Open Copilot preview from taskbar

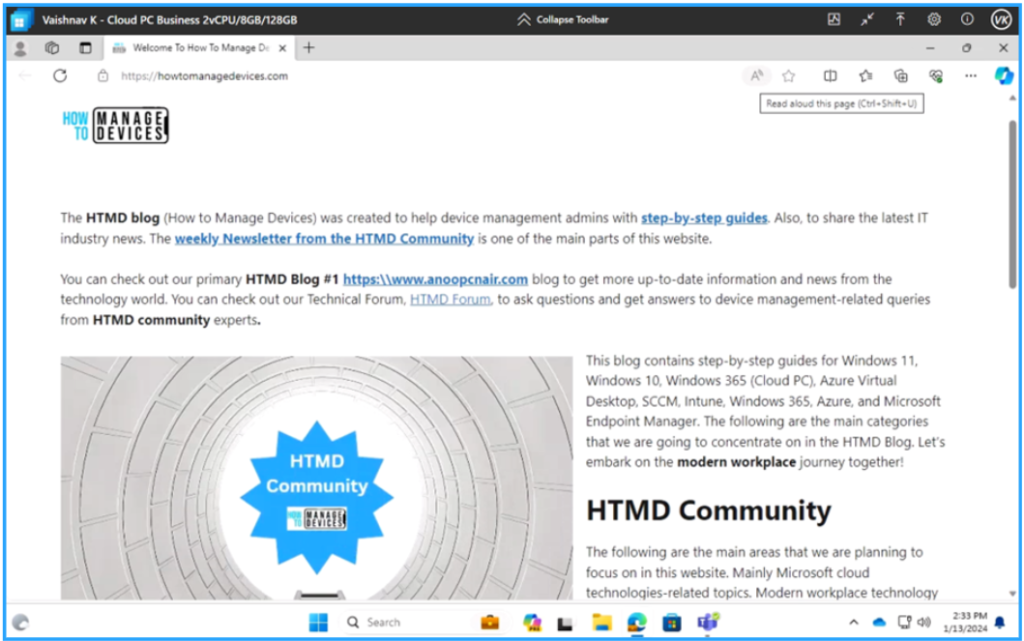(x=532, y=622)
